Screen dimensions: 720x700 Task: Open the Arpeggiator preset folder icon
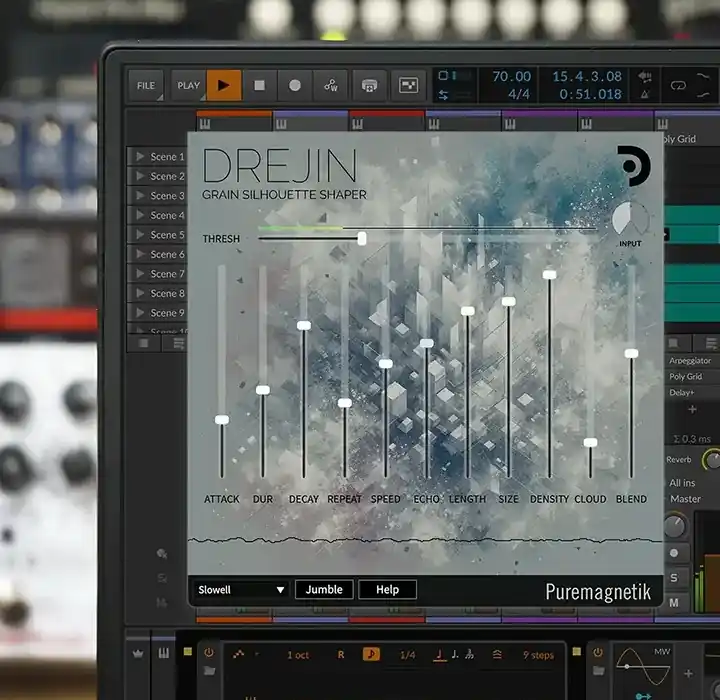209,671
